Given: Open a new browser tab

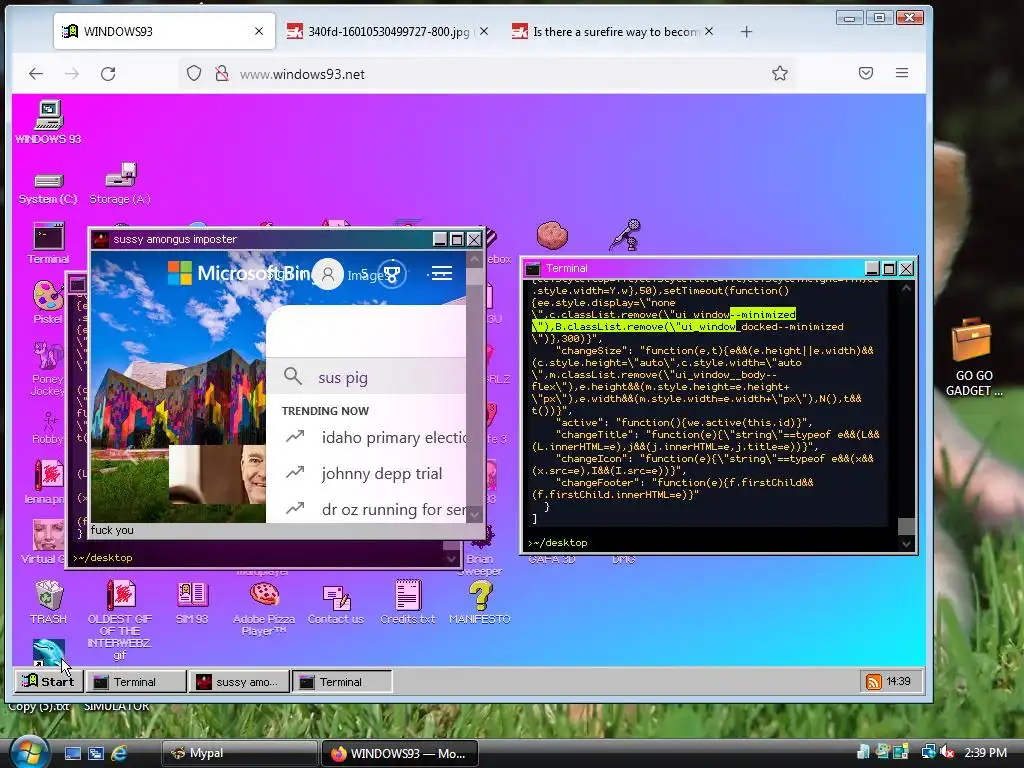Looking at the screenshot, I should 746,31.
